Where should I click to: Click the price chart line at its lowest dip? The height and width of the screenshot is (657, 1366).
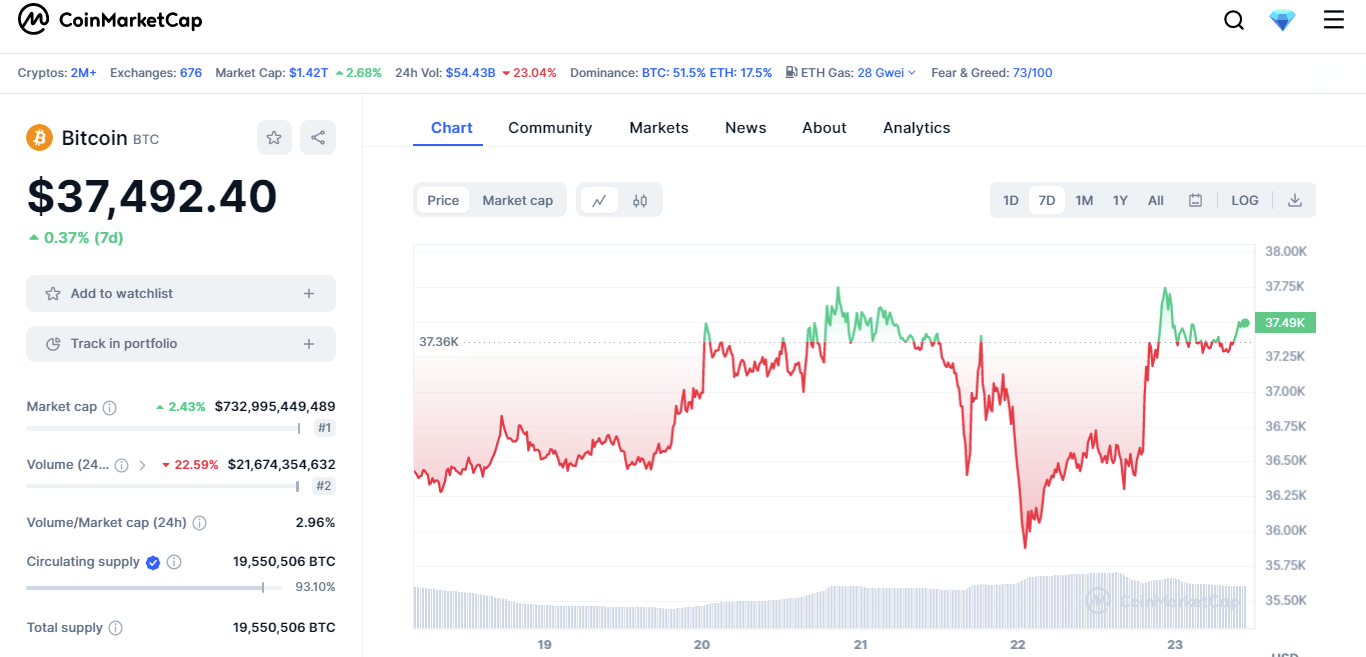(x=1025, y=546)
